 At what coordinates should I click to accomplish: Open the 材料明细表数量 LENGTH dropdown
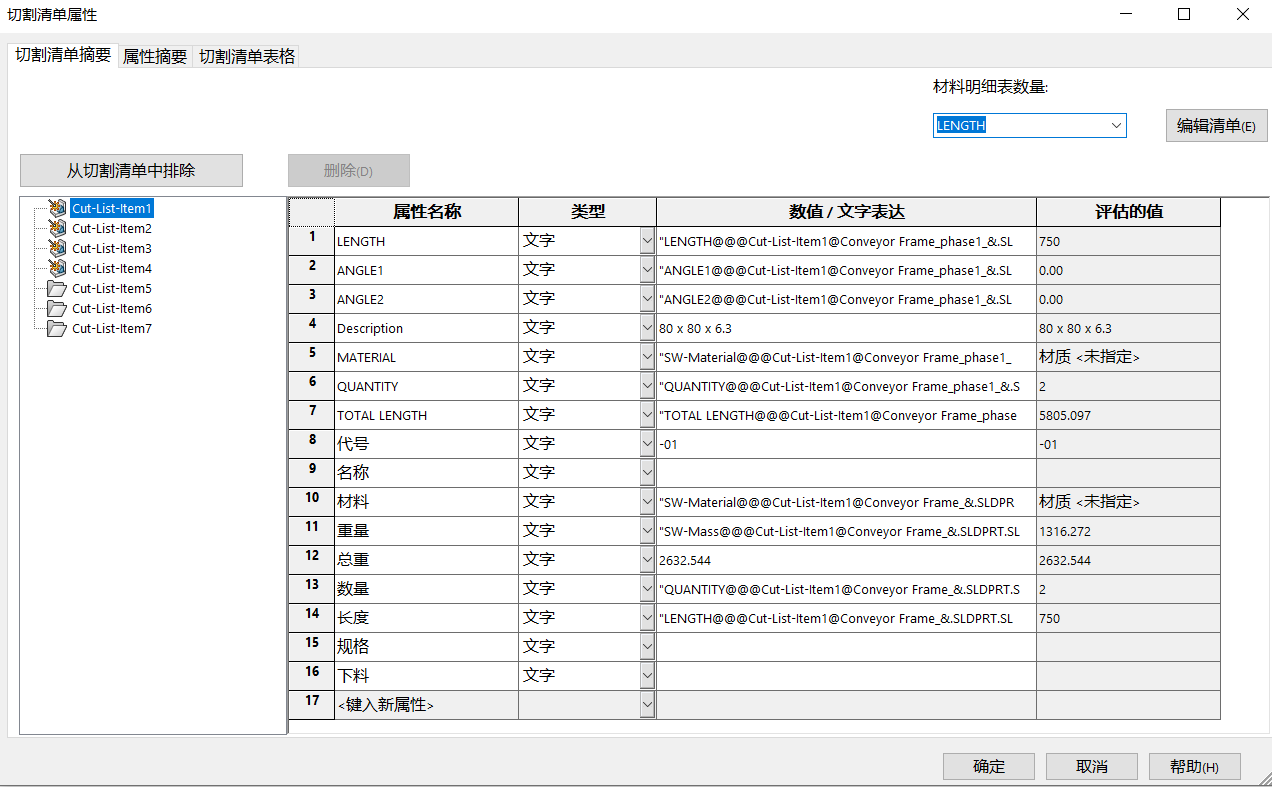coord(1116,126)
